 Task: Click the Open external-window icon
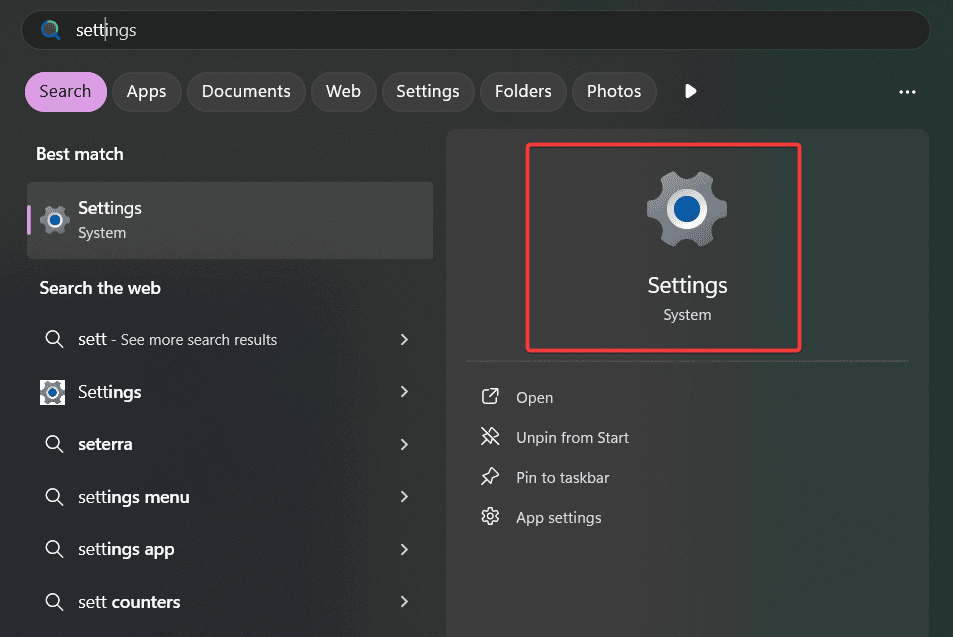pos(490,396)
